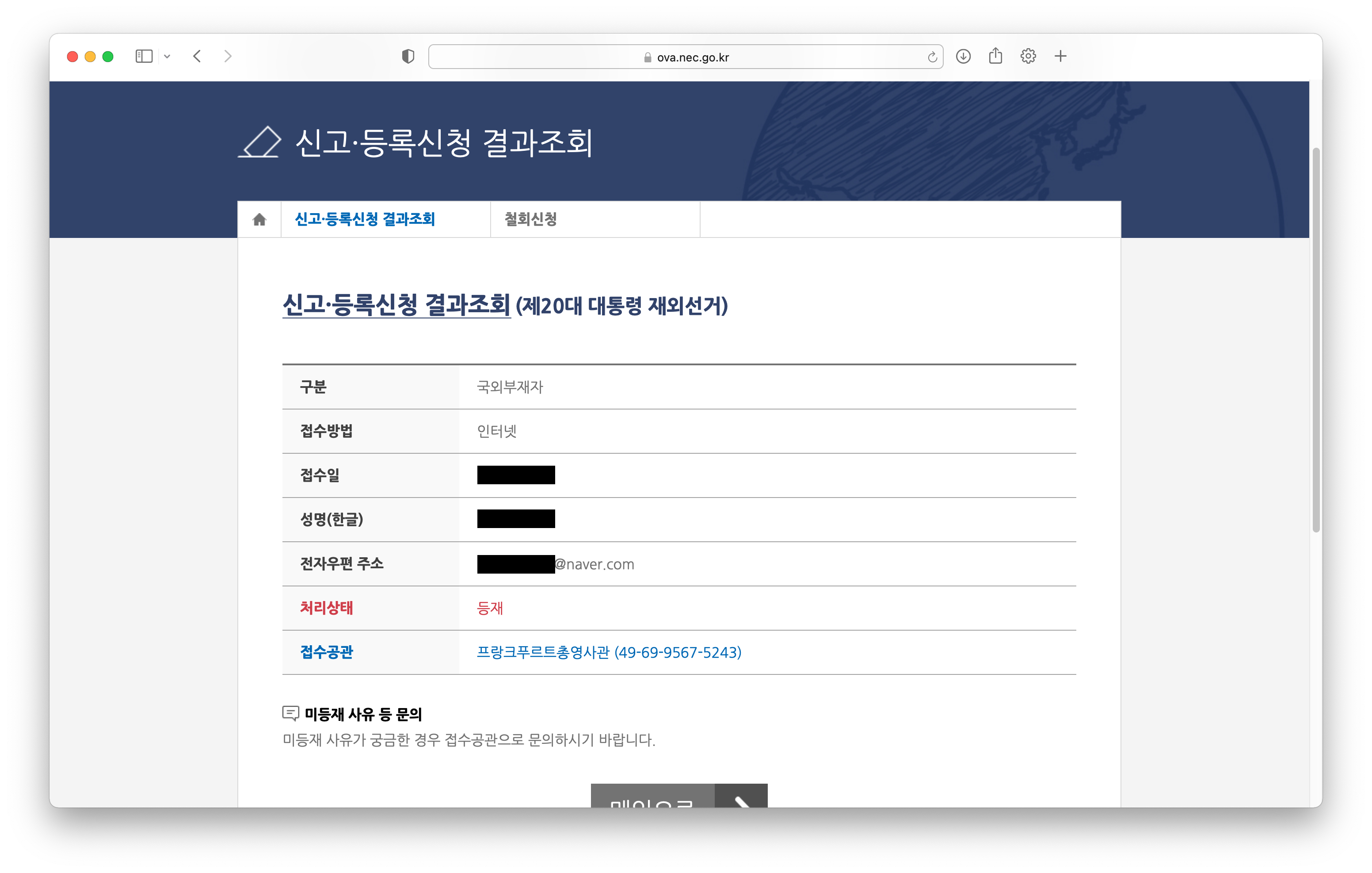Open the settings gear icon

tap(1028, 56)
